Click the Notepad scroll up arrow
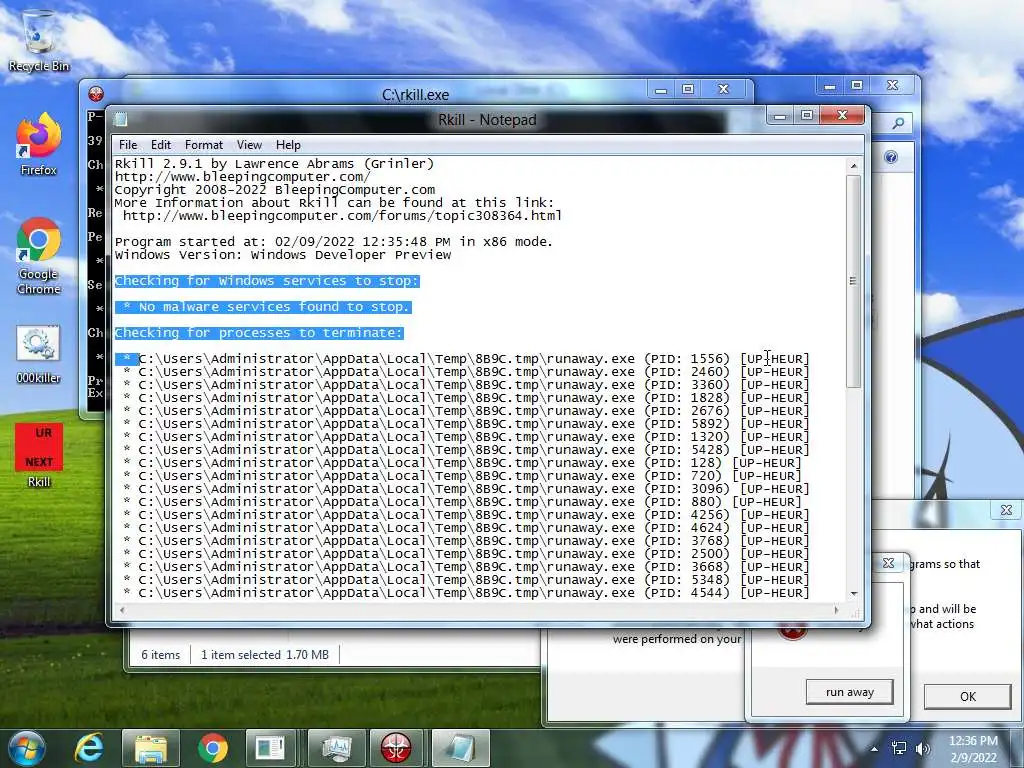 point(854,166)
